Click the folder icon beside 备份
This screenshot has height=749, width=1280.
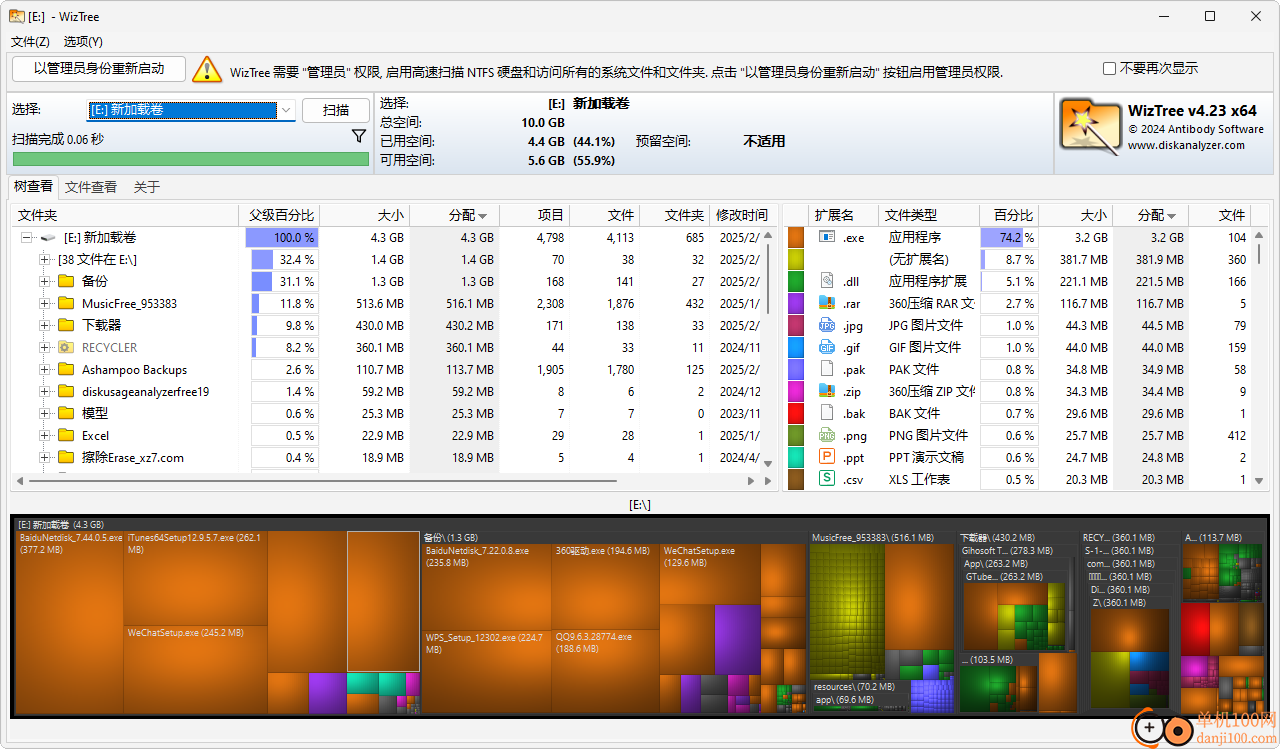coord(67,282)
